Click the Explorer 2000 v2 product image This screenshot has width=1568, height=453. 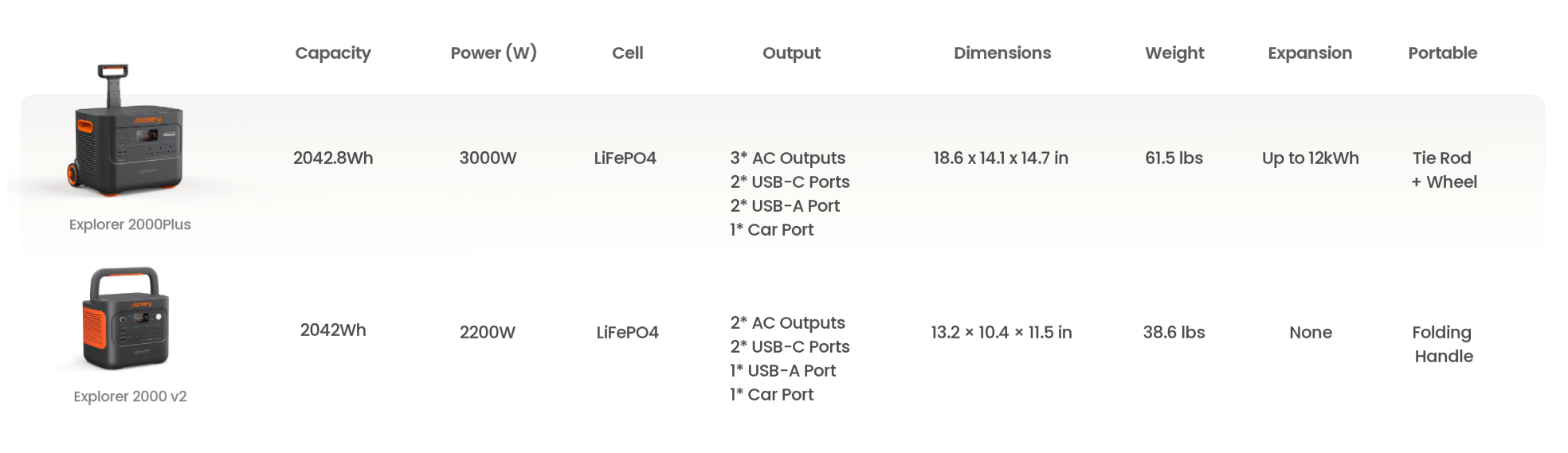(126, 318)
